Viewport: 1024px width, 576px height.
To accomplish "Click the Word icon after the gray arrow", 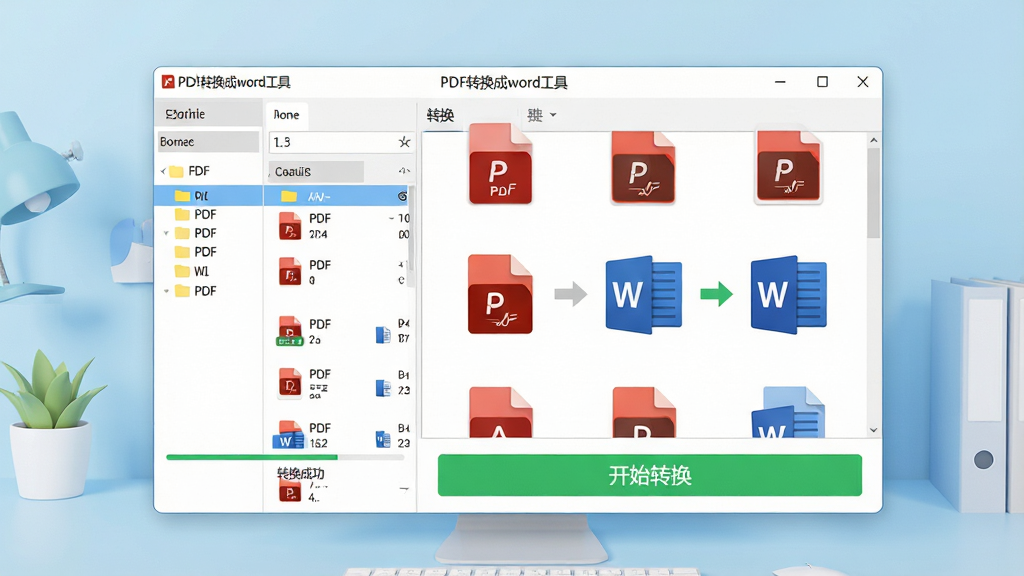I will [x=644, y=295].
